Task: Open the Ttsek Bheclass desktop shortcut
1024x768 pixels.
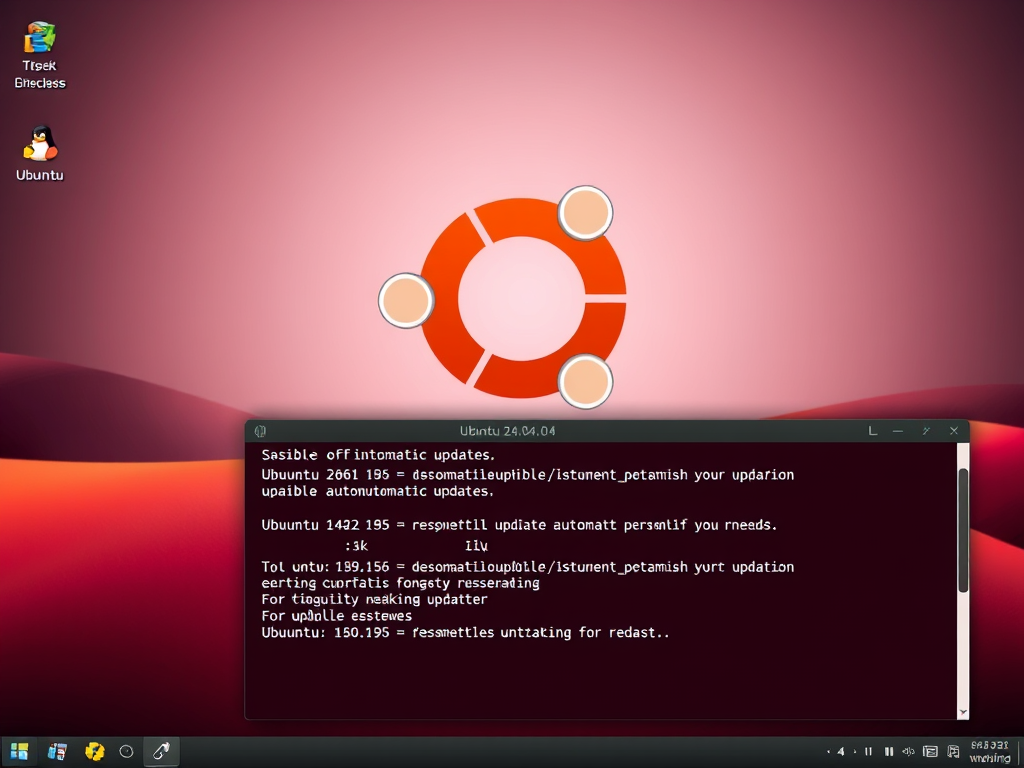Action: point(40,55)
